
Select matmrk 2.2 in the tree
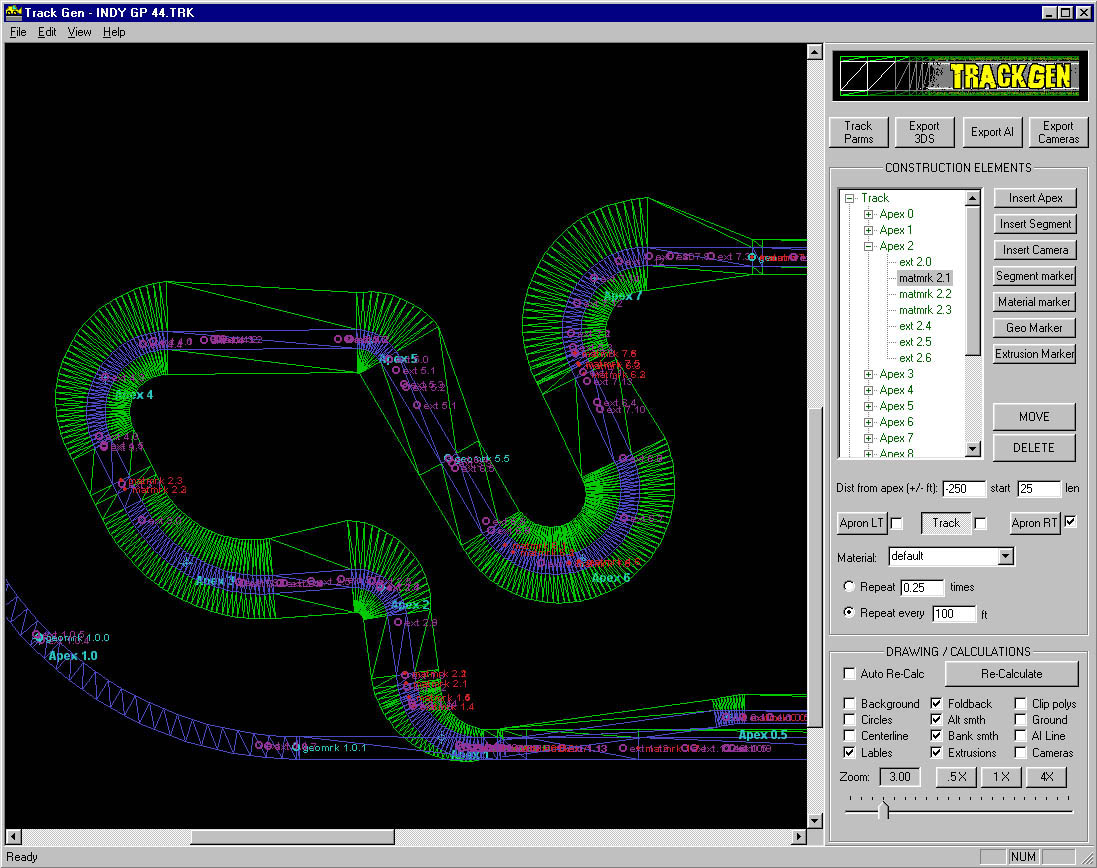click(x=924, y=294)
